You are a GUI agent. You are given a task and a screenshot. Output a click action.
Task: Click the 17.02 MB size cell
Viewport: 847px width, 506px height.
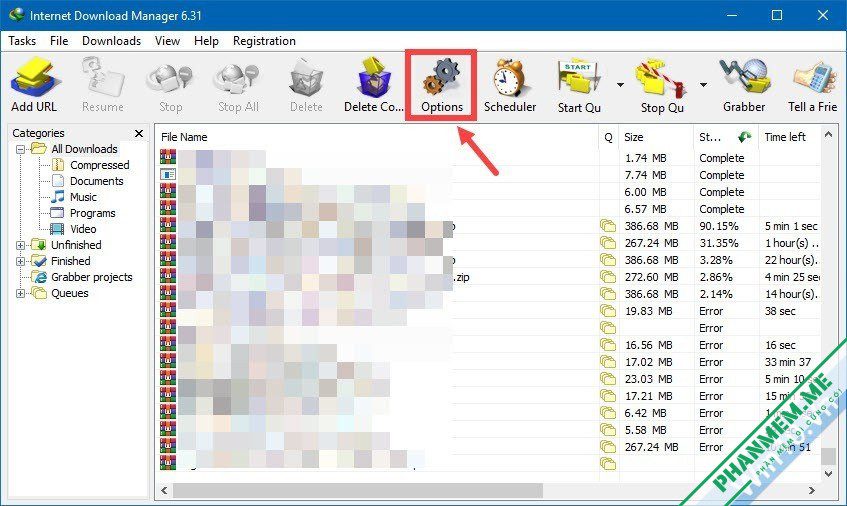tap(648, 362)
